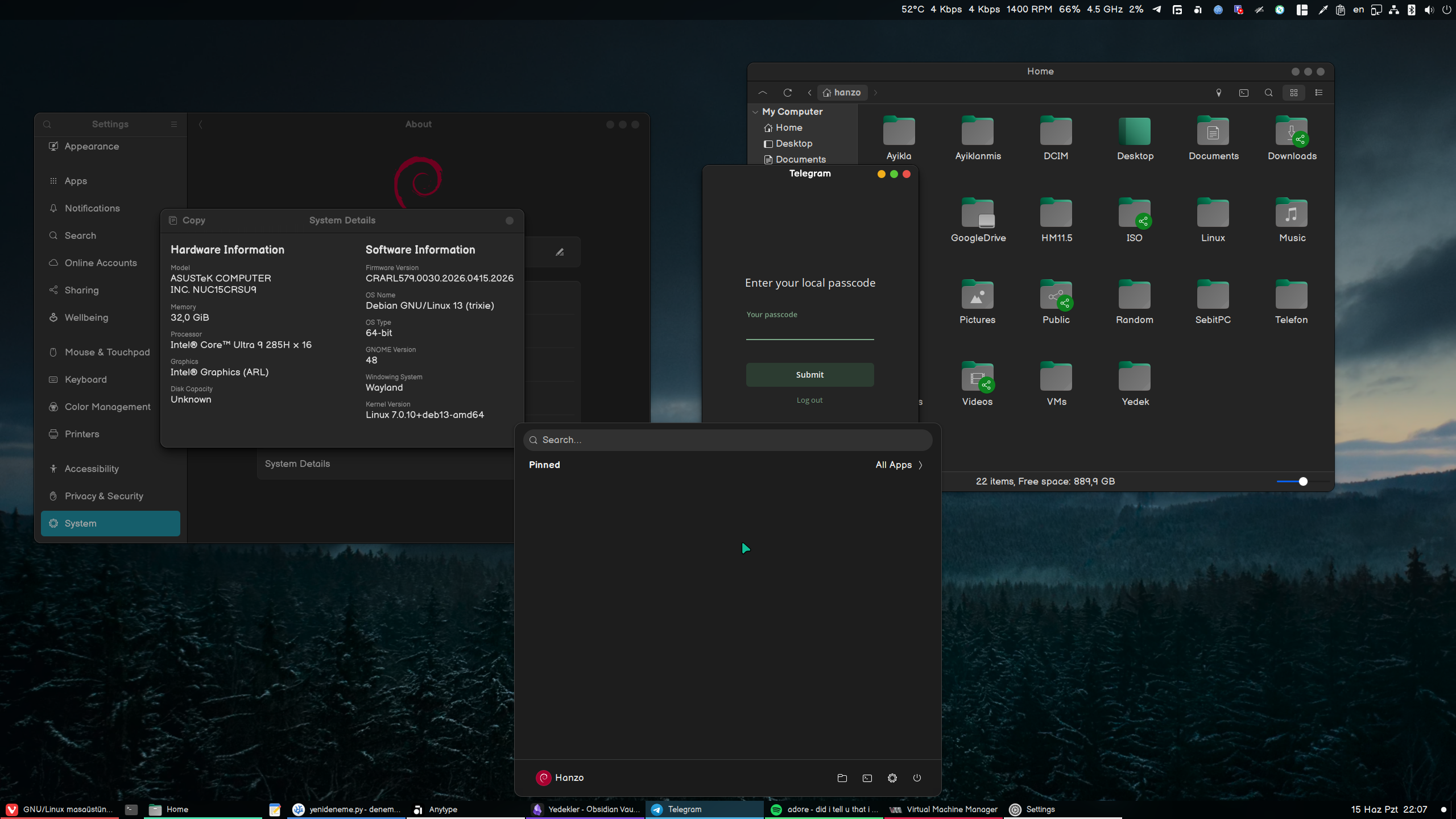This screenshot has width=1456, height=819.
Task: Open Appearance settings panel
Action: tap(110, 147)
